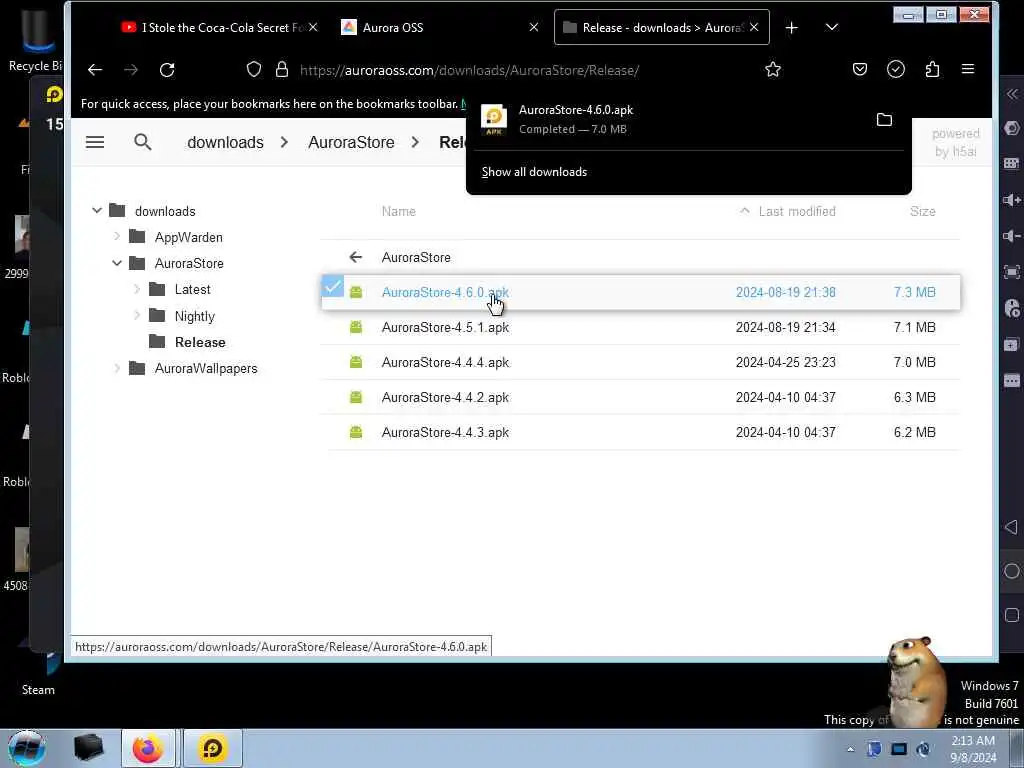Go to AuroraStore breadcrumb
Screen dimensions: 1024x768
pyautogui.click(x=351, y=142)
